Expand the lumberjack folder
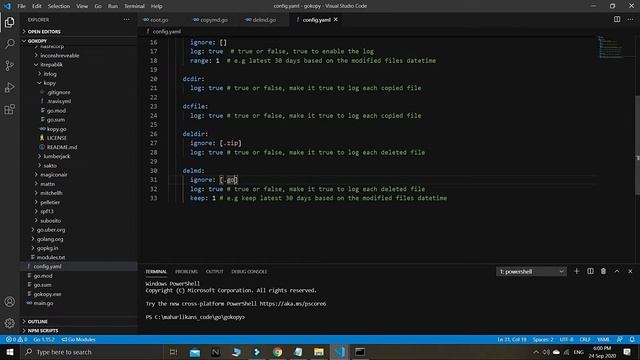Viewport: 640px width, 360px height. click(57, 156)
